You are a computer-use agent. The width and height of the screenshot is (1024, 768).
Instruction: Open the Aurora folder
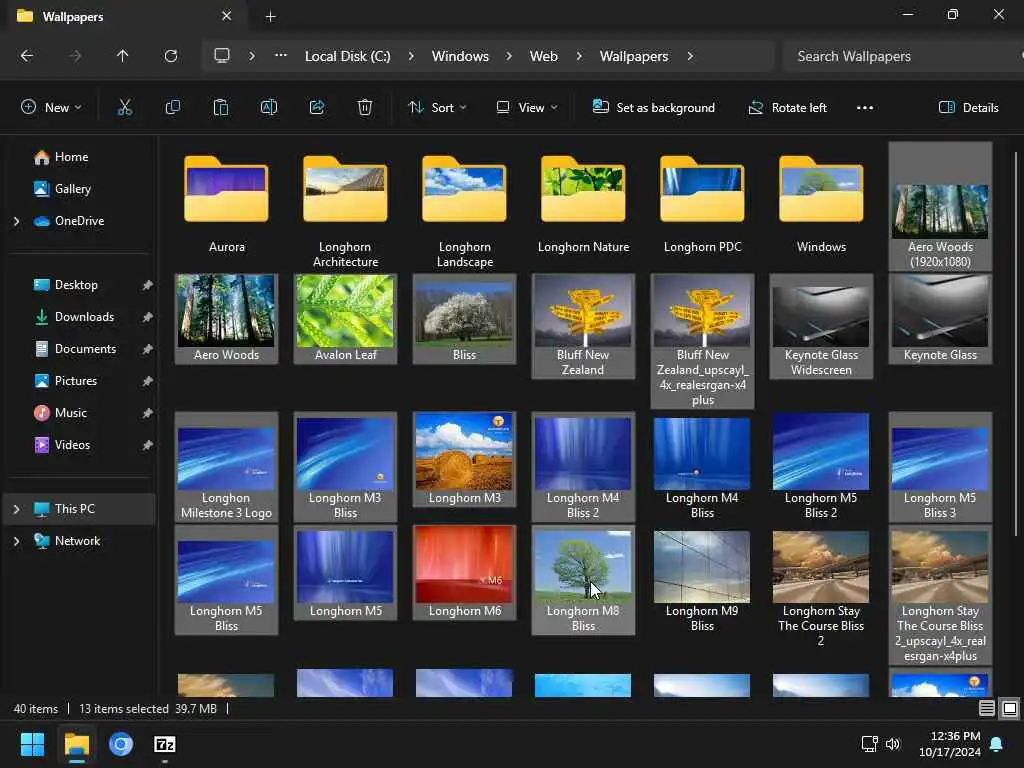tap(227, 205)
